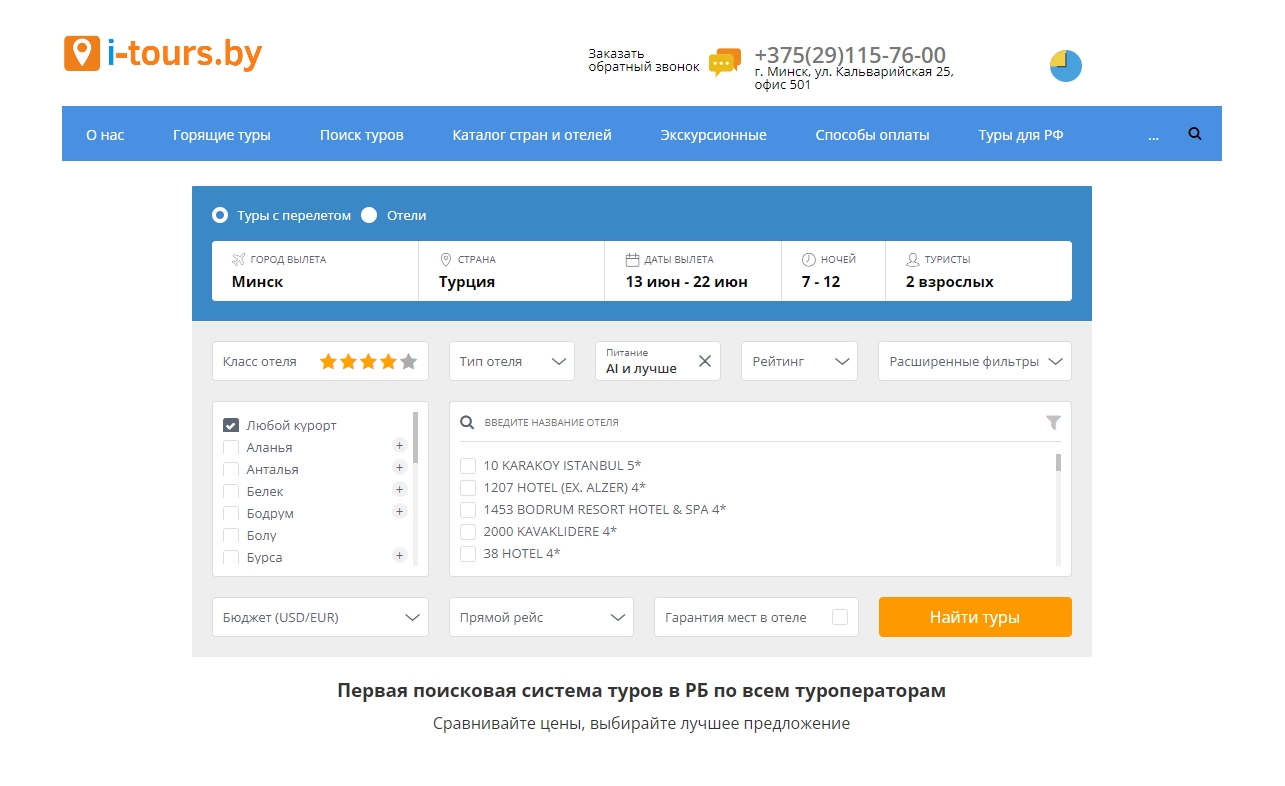Open Каталог стран и отелей menu
Screen dimensions: 1285x786
click(x=532, y=134)
